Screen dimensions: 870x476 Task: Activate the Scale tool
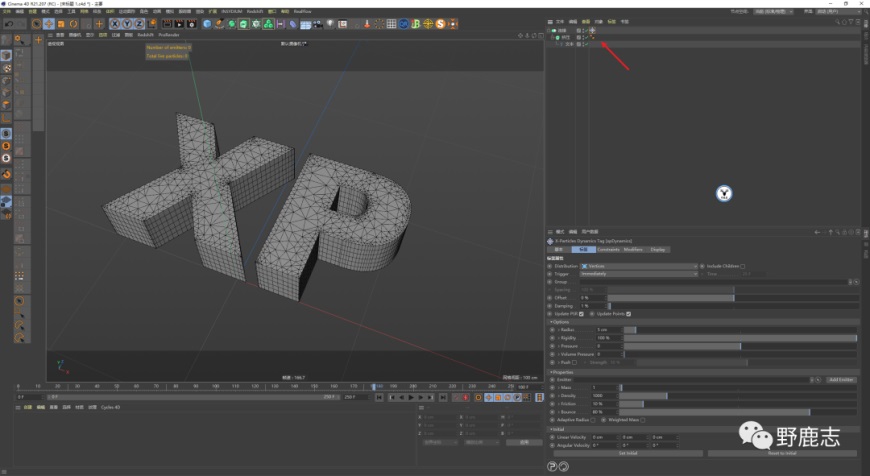[61, 24]
